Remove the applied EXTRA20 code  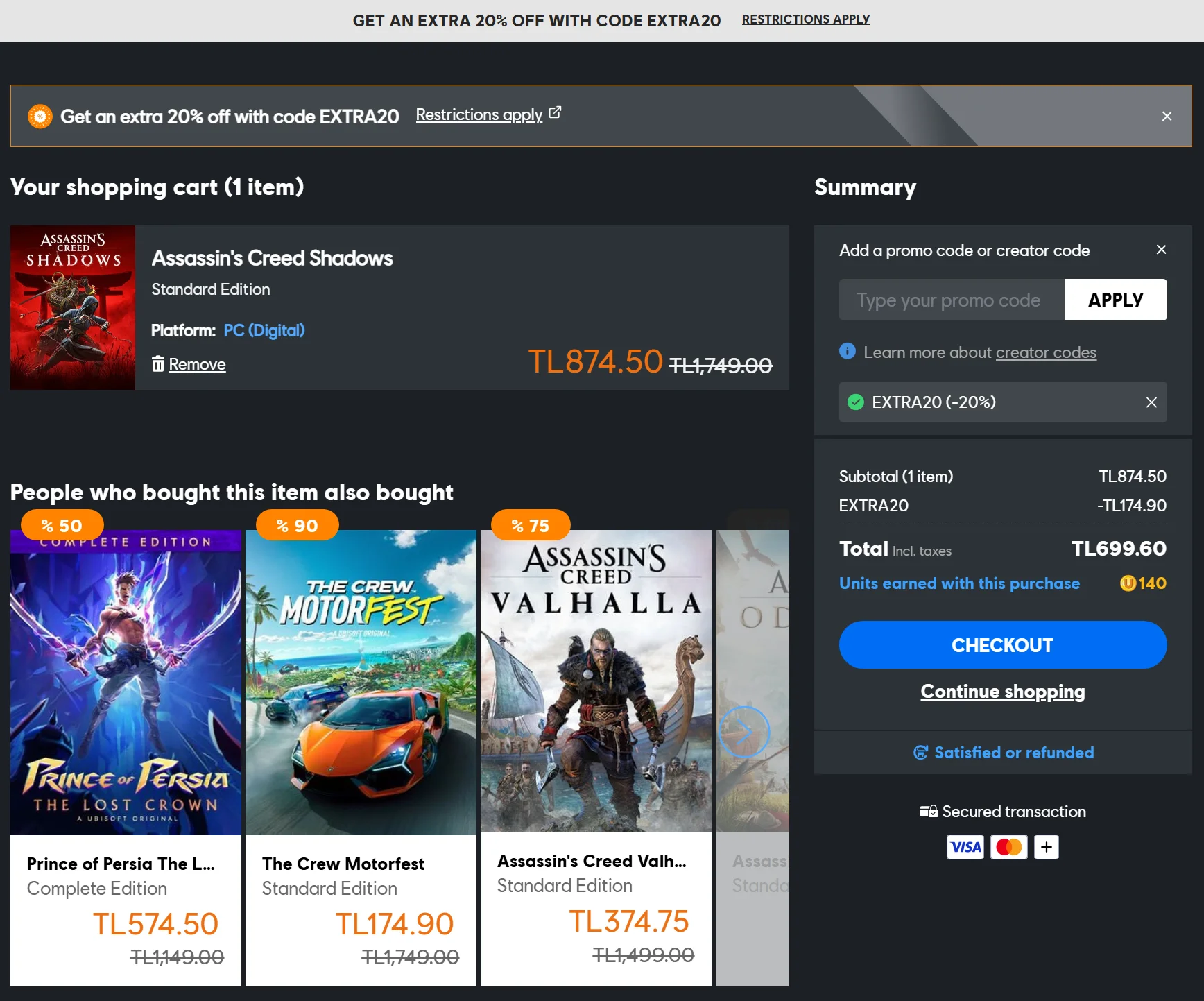point(1151,402)
